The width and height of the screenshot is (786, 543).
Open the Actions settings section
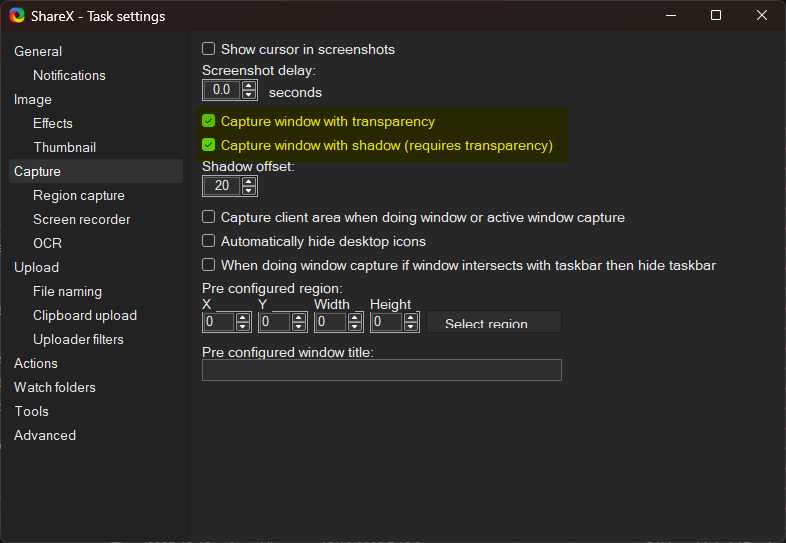pyautogui.click(x=36, y=364)
